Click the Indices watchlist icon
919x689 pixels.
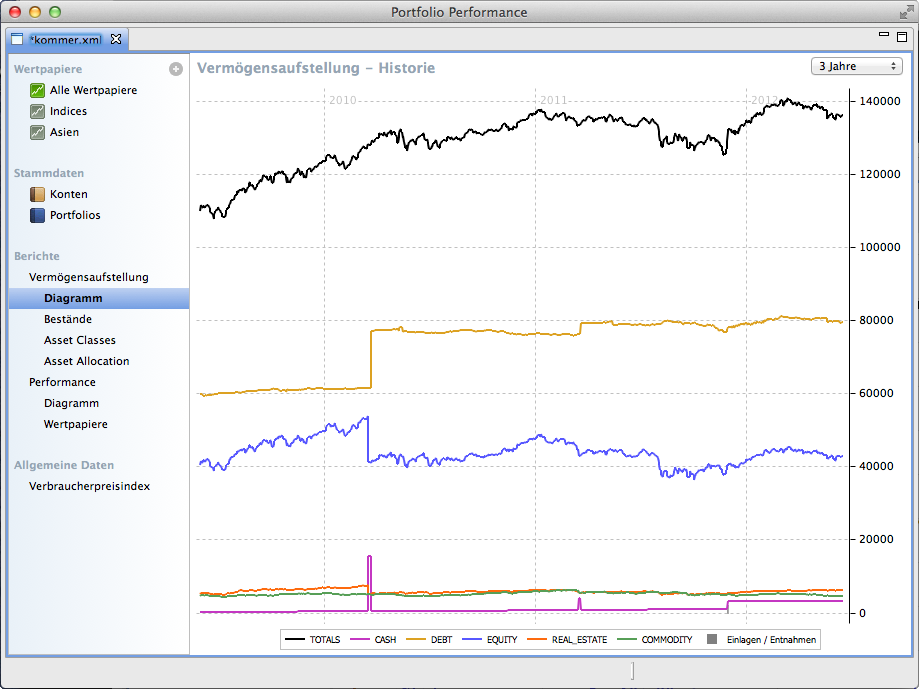(37, 111)
